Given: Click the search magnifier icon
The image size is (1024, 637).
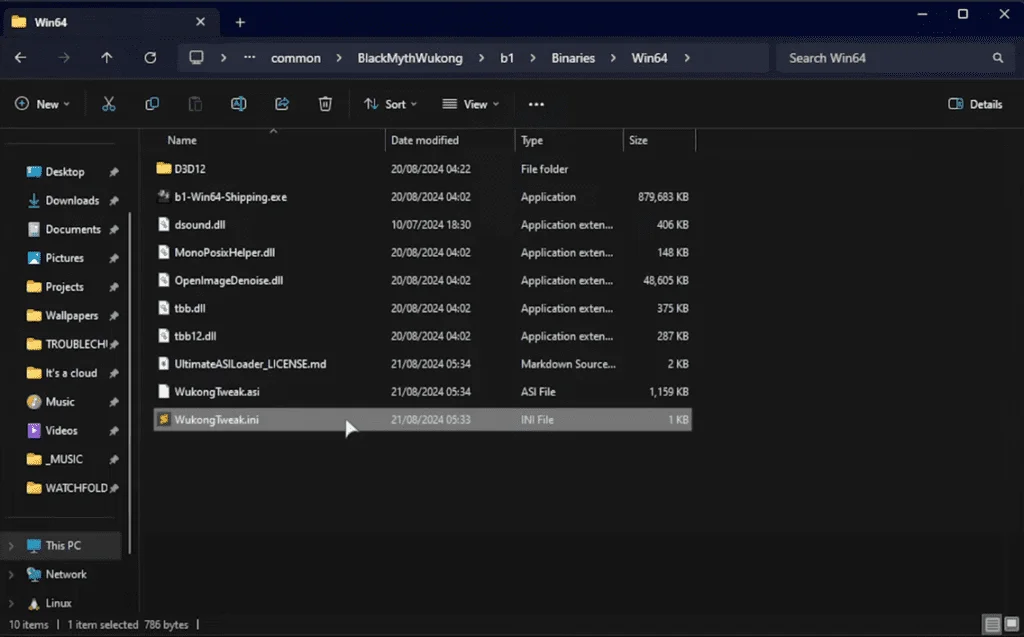Looking at the screenshot, I should tap(998, 57).
